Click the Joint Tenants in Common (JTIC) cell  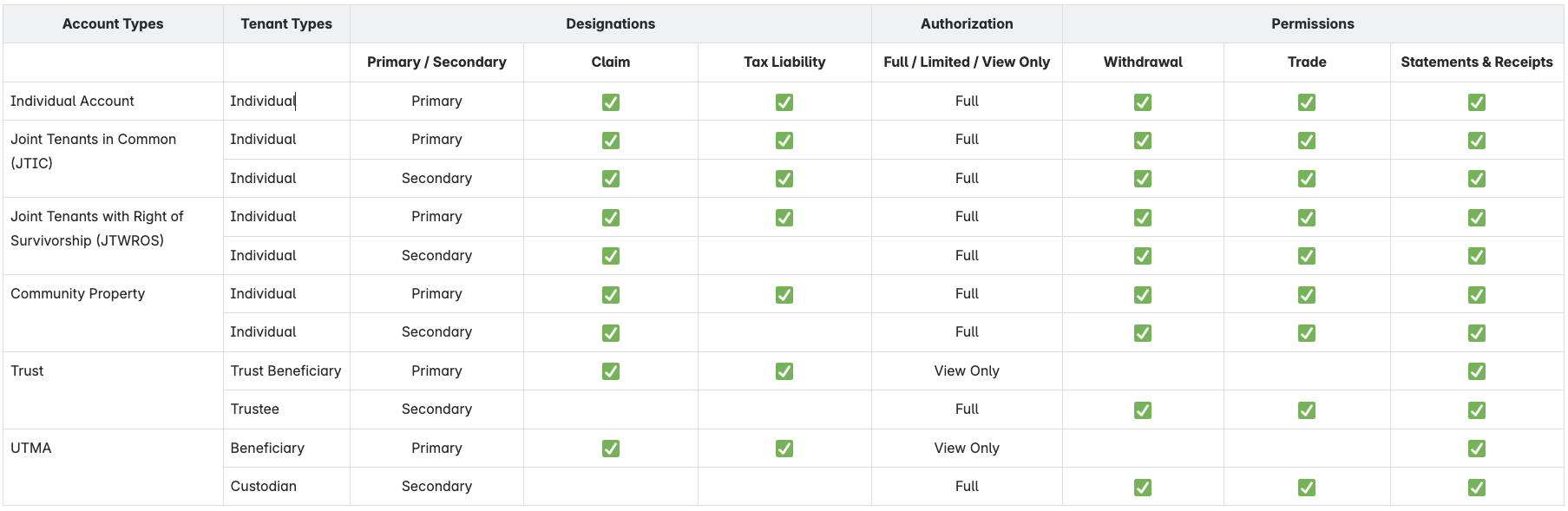113,159
